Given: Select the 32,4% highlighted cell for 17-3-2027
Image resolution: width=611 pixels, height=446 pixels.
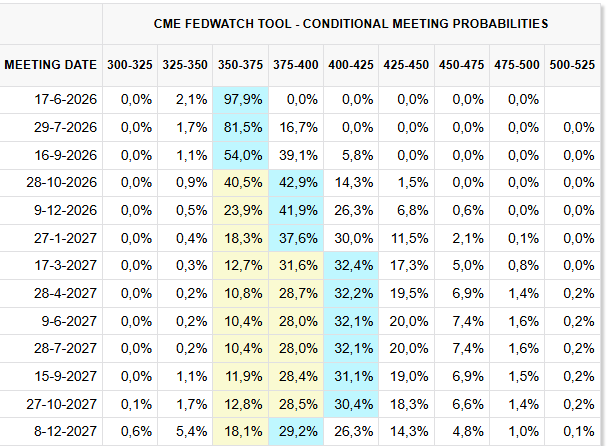Looking at the screenshot, I should pos(351,266).
